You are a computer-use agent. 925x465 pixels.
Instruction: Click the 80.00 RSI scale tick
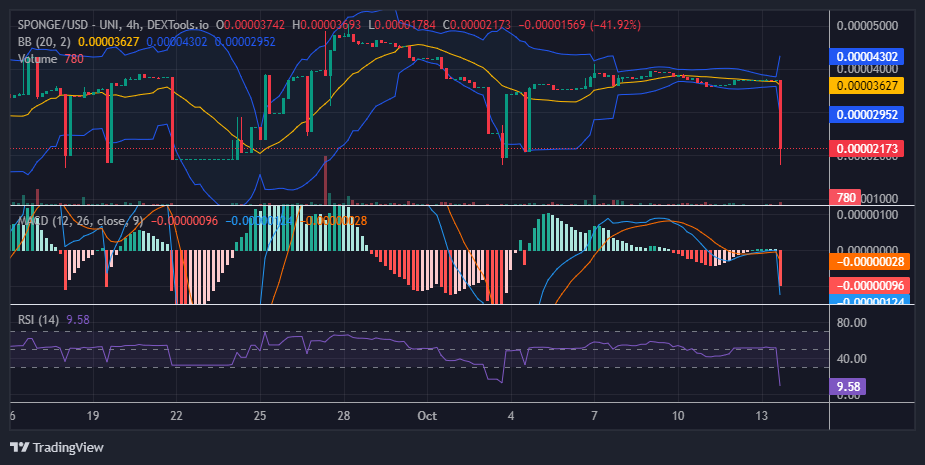click(852, 322)
